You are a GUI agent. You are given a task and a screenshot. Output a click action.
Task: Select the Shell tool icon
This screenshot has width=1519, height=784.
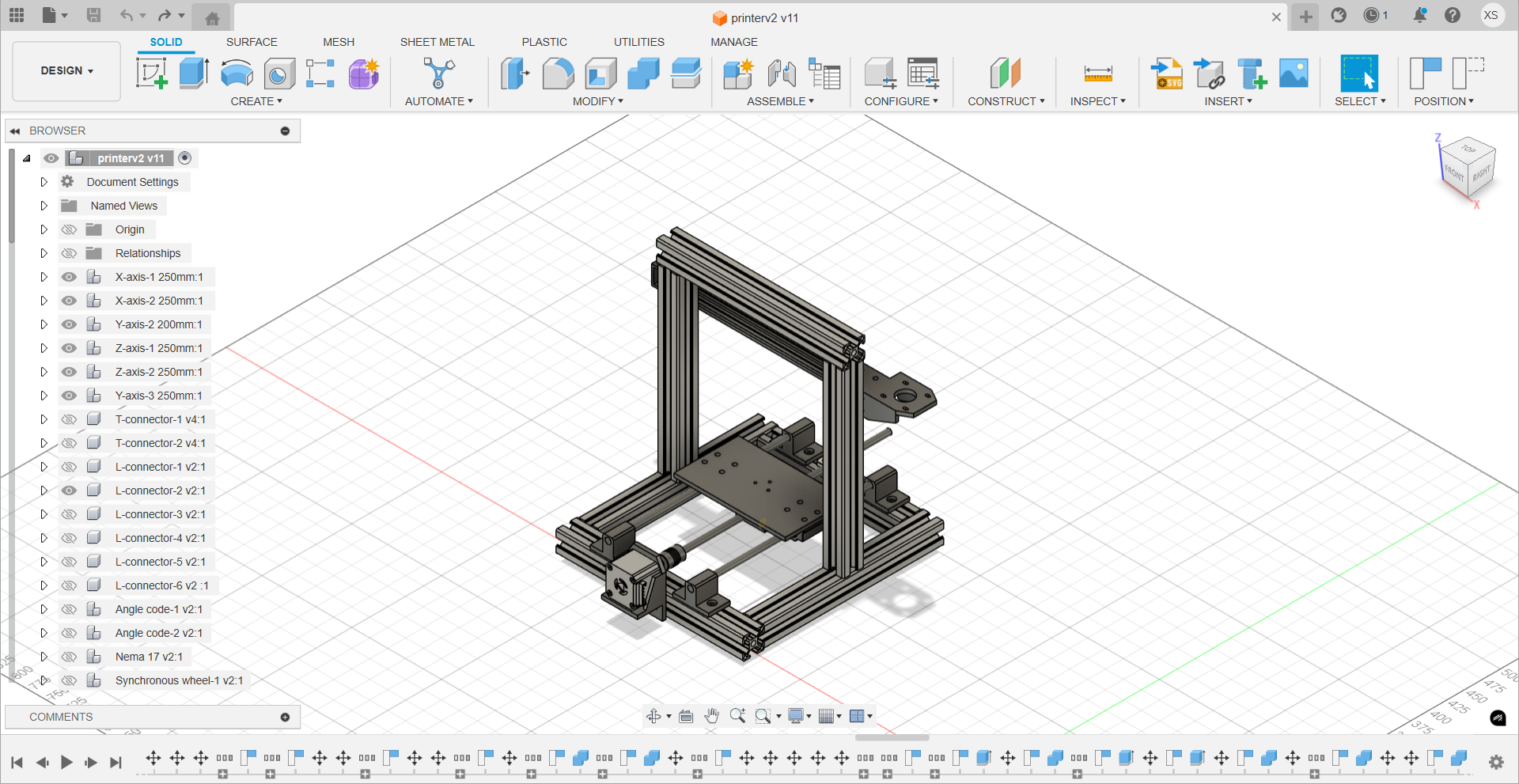click(600, 74)
